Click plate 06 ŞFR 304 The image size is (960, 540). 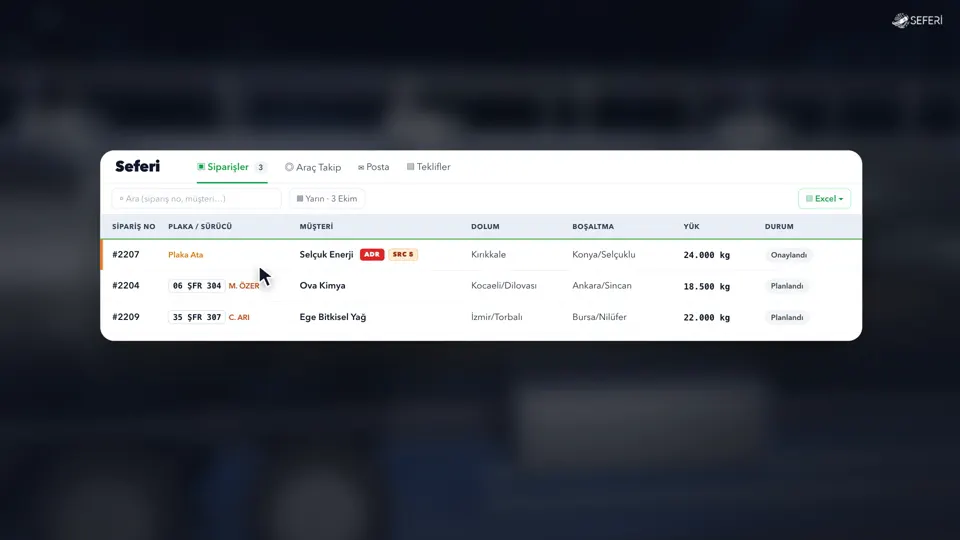click(x=197, y=286)
